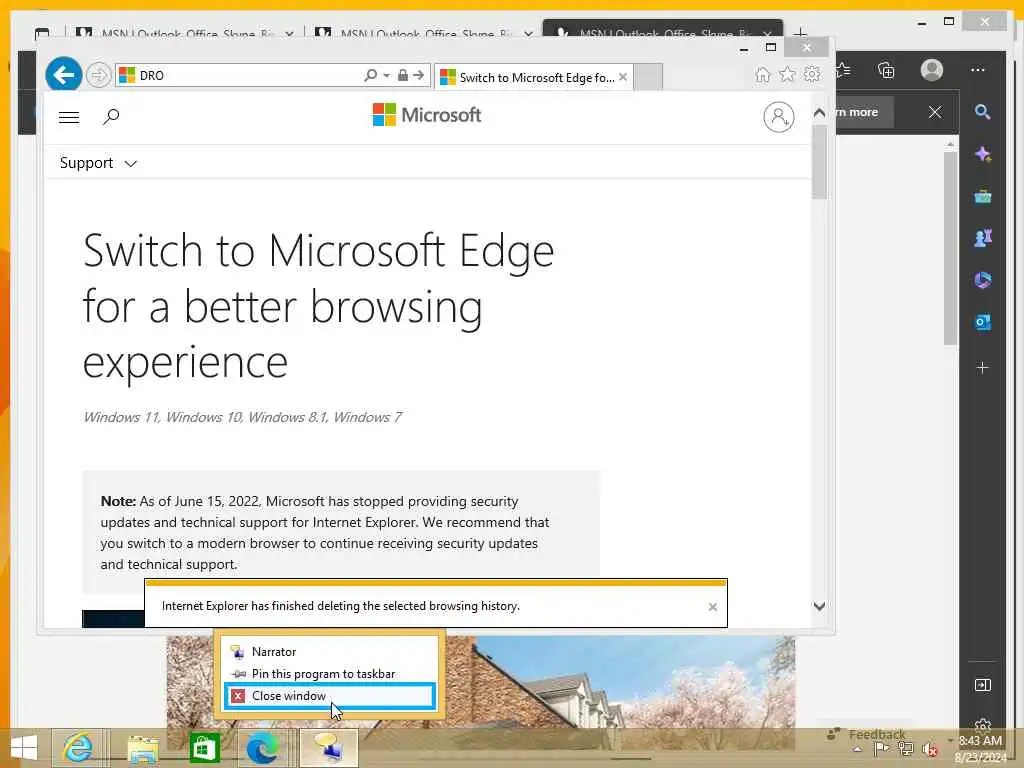Click the Edge page vertical scrollbar
This screenshot has width=1024, height=768.
click(x=950, y=248)
